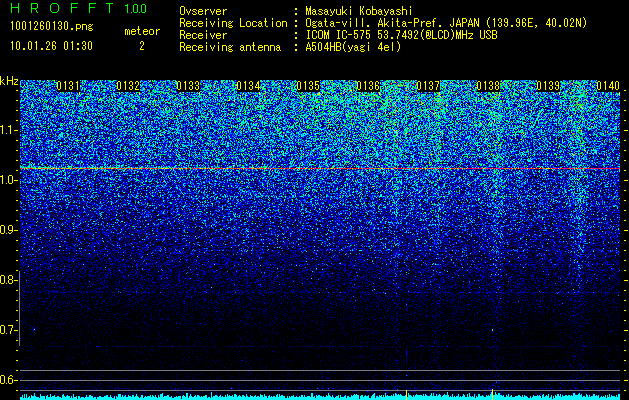Click the meteor count label
629x400 pixels.
click(x=142, y=31)
